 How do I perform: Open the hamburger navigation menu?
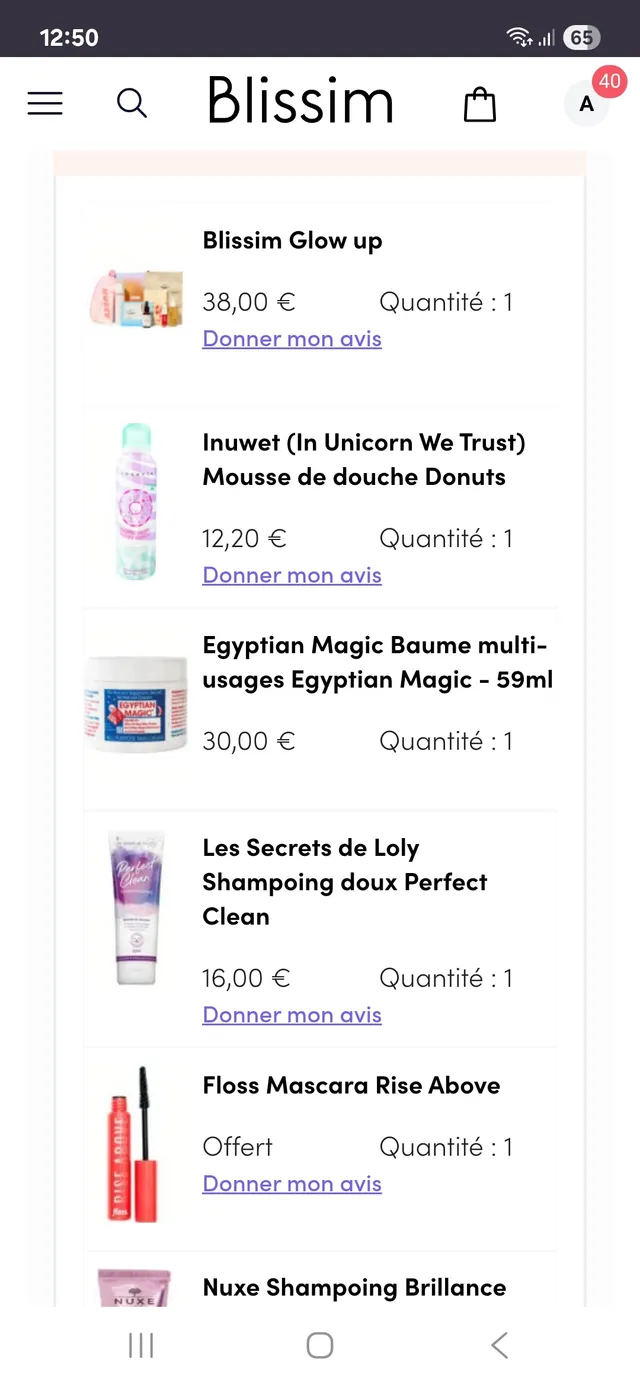[x=45, y=103]
